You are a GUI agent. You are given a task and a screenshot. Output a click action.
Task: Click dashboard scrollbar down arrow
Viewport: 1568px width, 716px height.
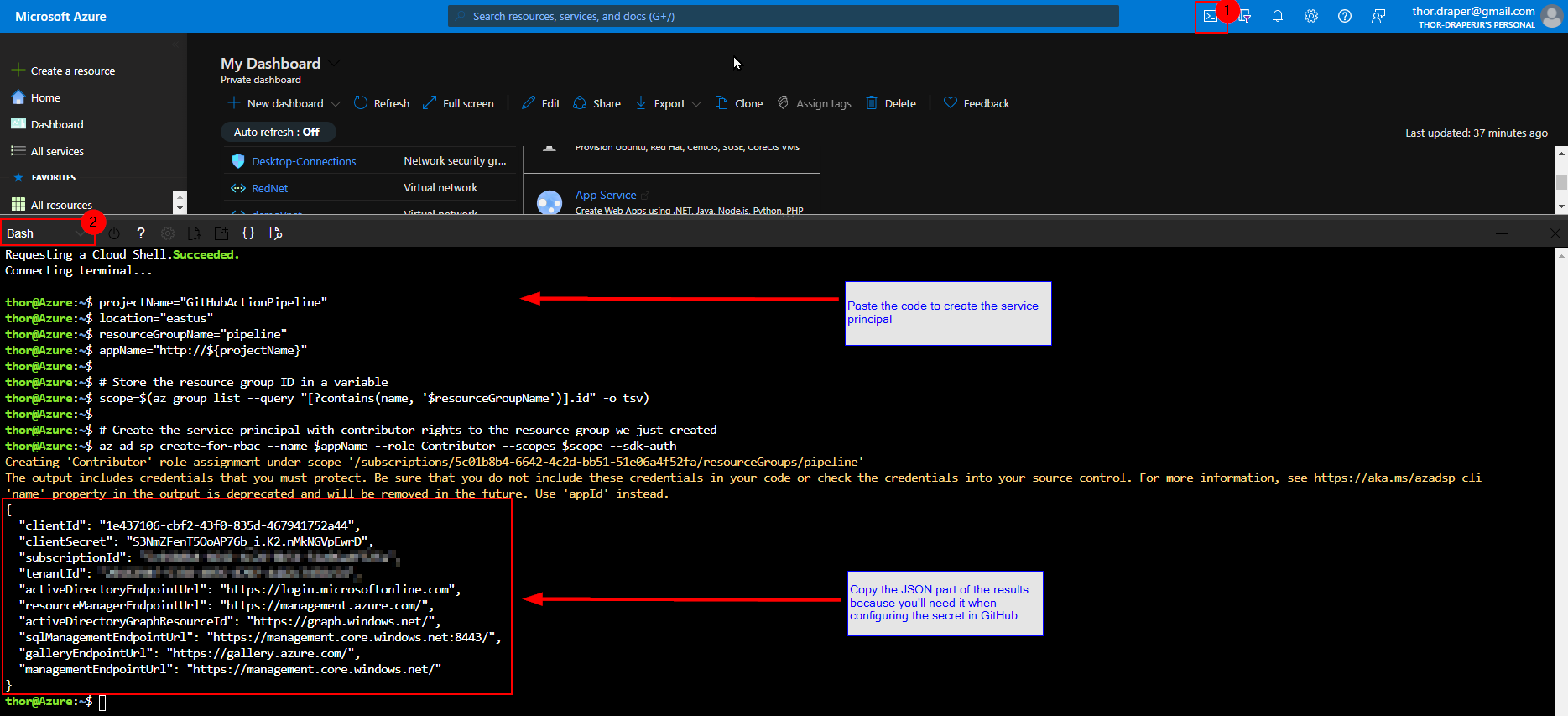(1561, 206)
